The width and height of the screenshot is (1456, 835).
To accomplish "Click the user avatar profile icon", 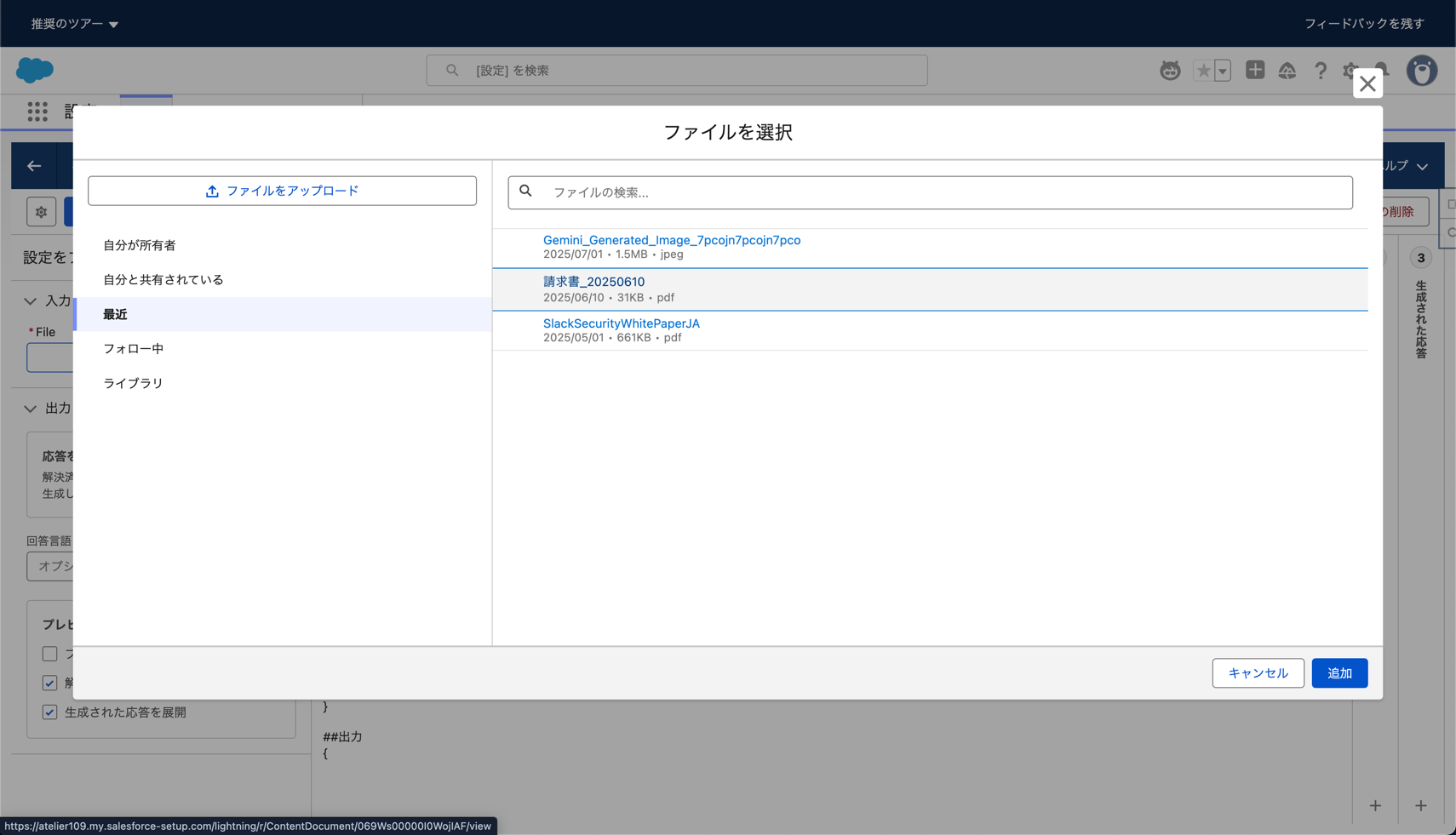I will click(x=1421, y=71).
